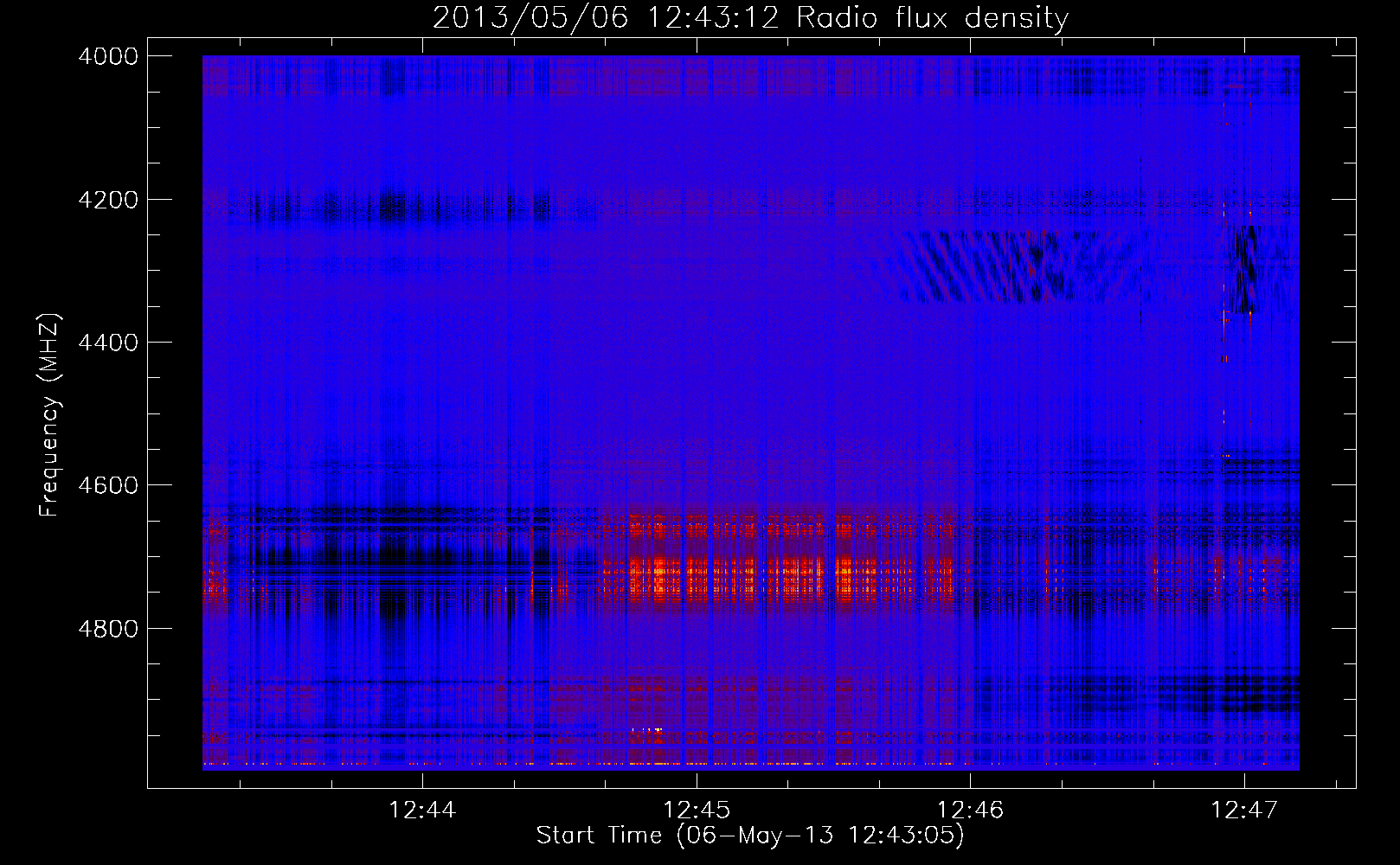
Task: Click the 'Start Time (06-May-13 12:43:05)' label
Action: pyautogui.click(x=750, y=836)
